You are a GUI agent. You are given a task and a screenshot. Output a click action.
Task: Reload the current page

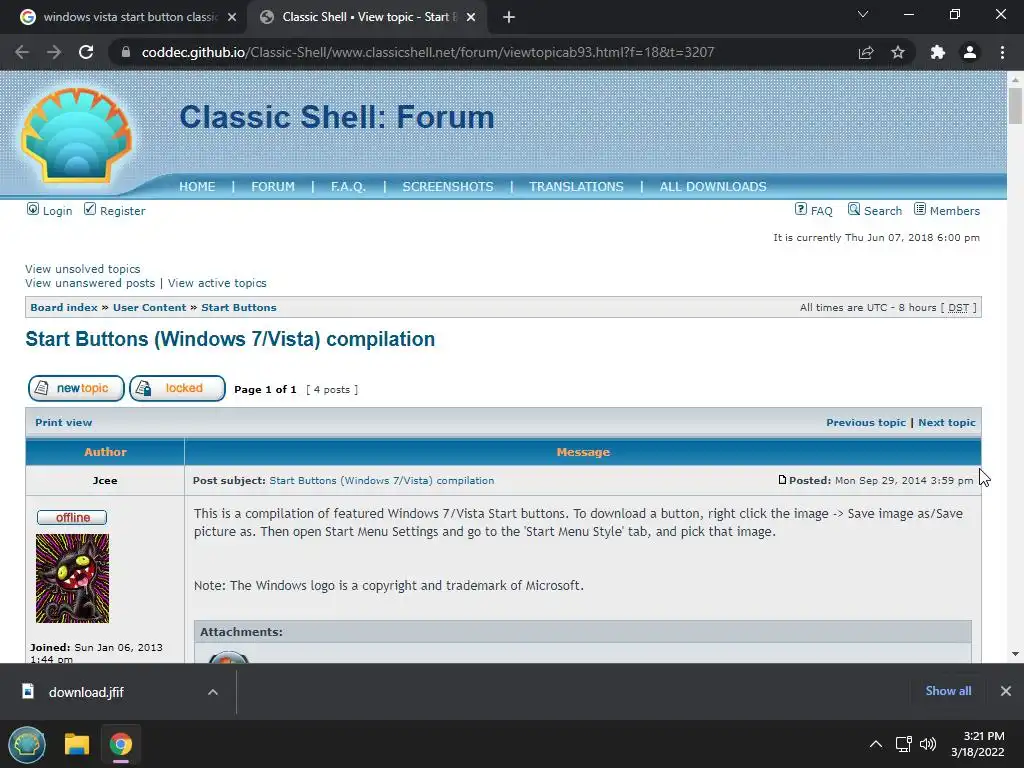coord(86,52)
